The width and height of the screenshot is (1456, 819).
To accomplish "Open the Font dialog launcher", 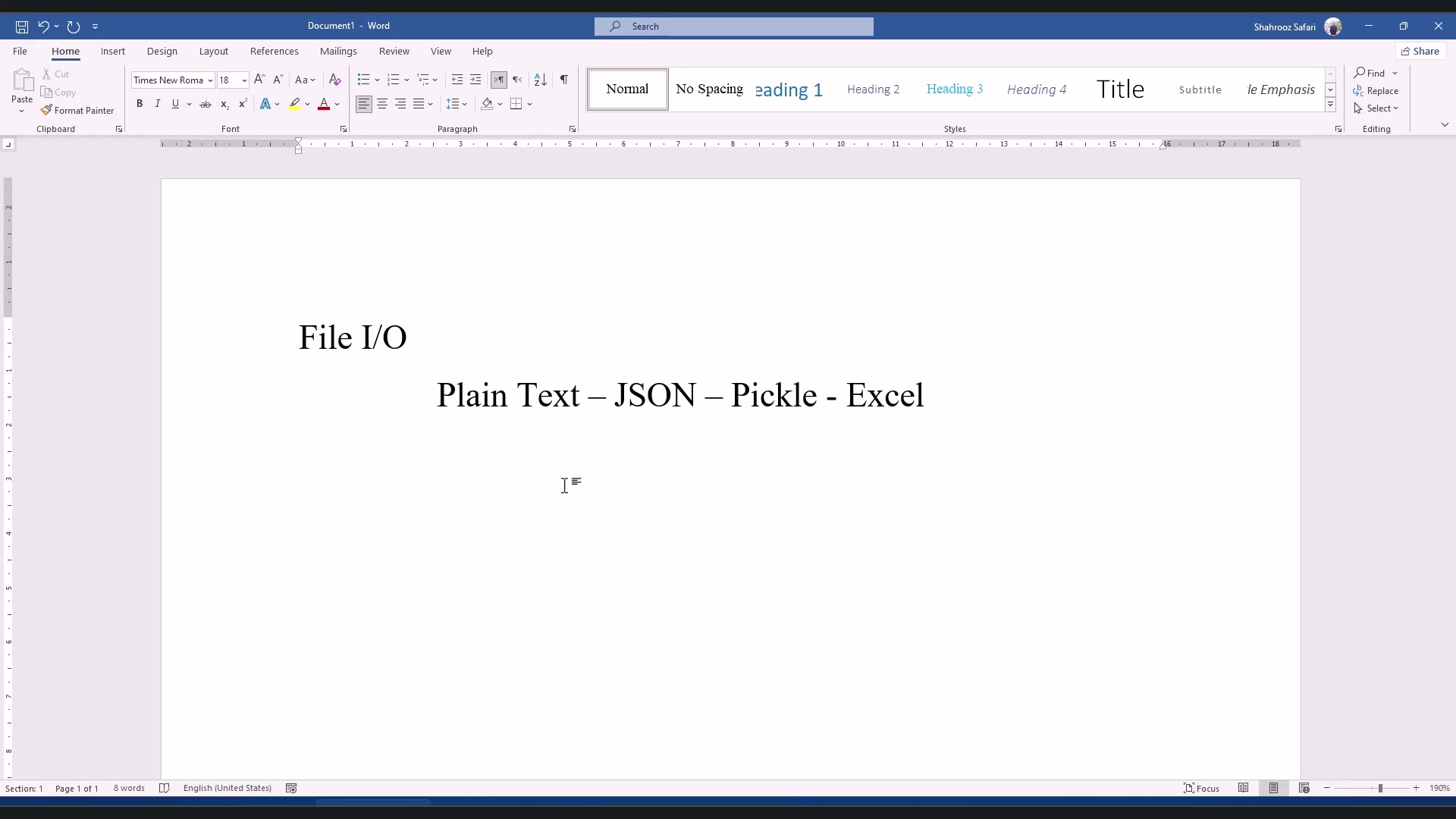I will click(x=344, y=130).
